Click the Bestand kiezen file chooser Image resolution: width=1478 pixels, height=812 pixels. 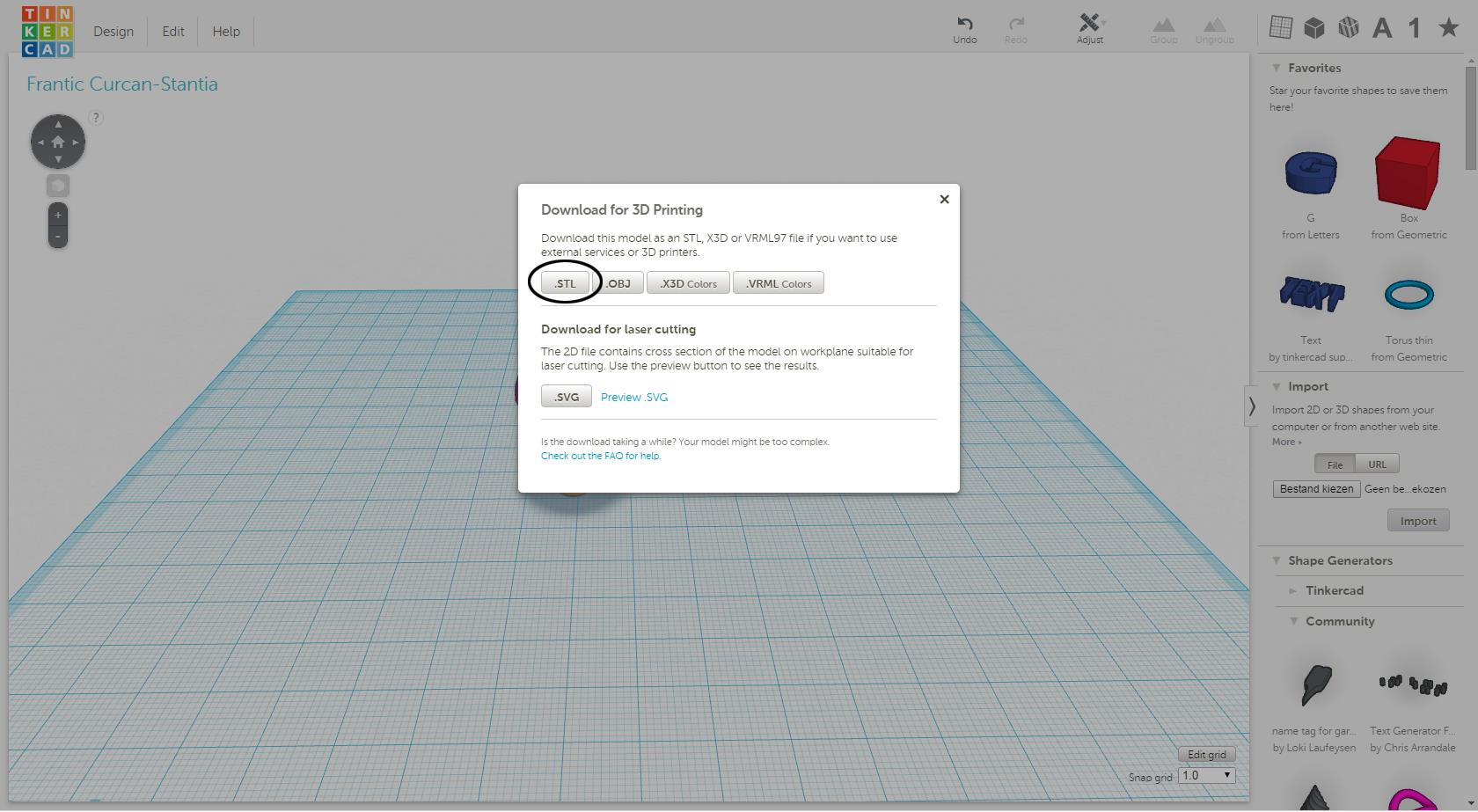pyautogui.click(x=1316, y=489)
